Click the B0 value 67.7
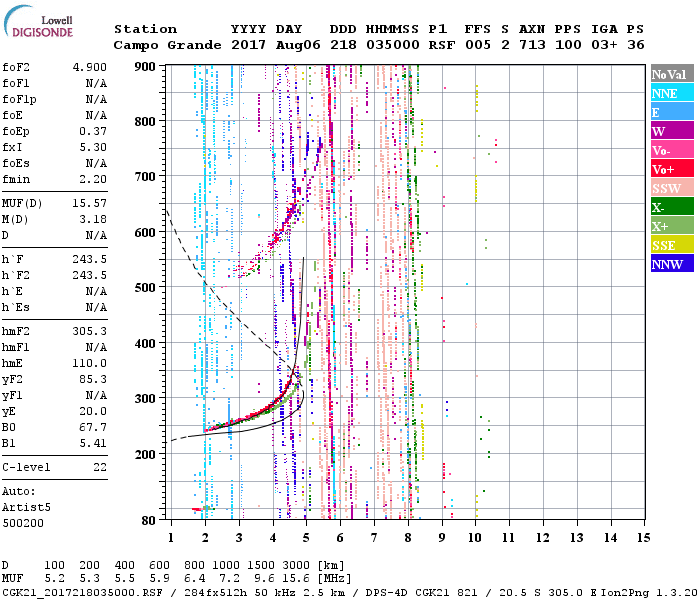 pos(93,428)
